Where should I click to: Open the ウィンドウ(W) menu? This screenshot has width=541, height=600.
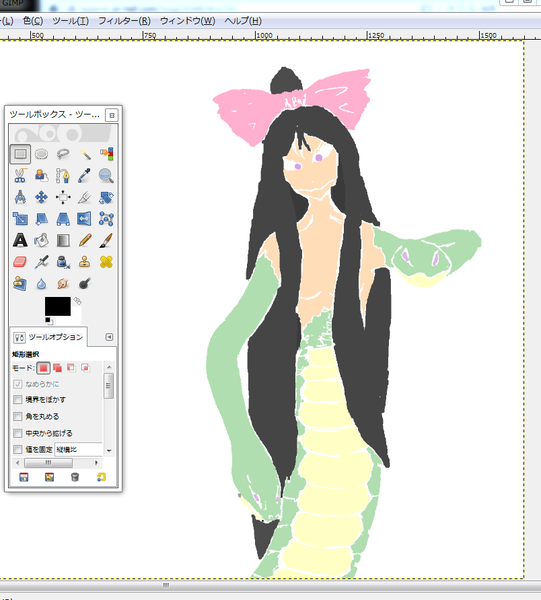[187, 21]
